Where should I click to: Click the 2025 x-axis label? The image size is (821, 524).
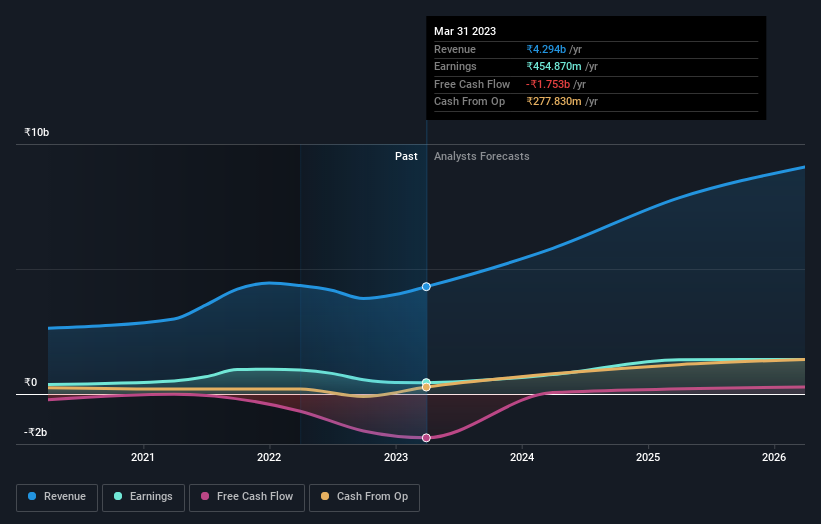point(648,457)
